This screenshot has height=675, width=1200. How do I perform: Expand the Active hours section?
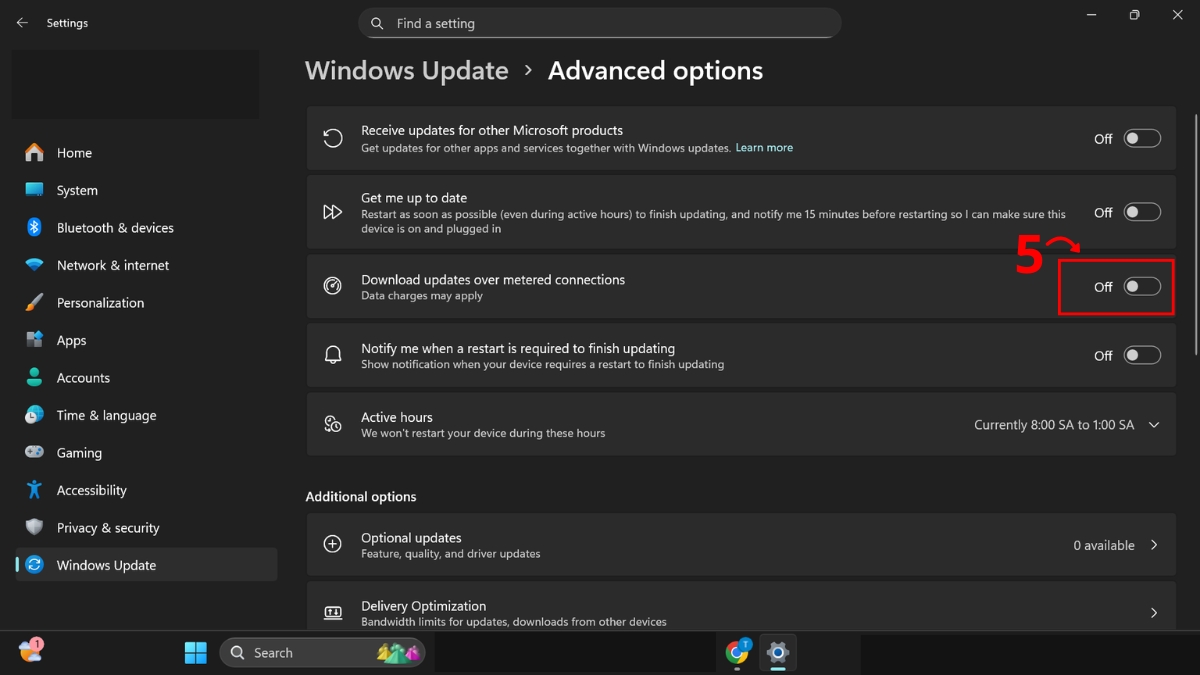[x=1155, y=424]
